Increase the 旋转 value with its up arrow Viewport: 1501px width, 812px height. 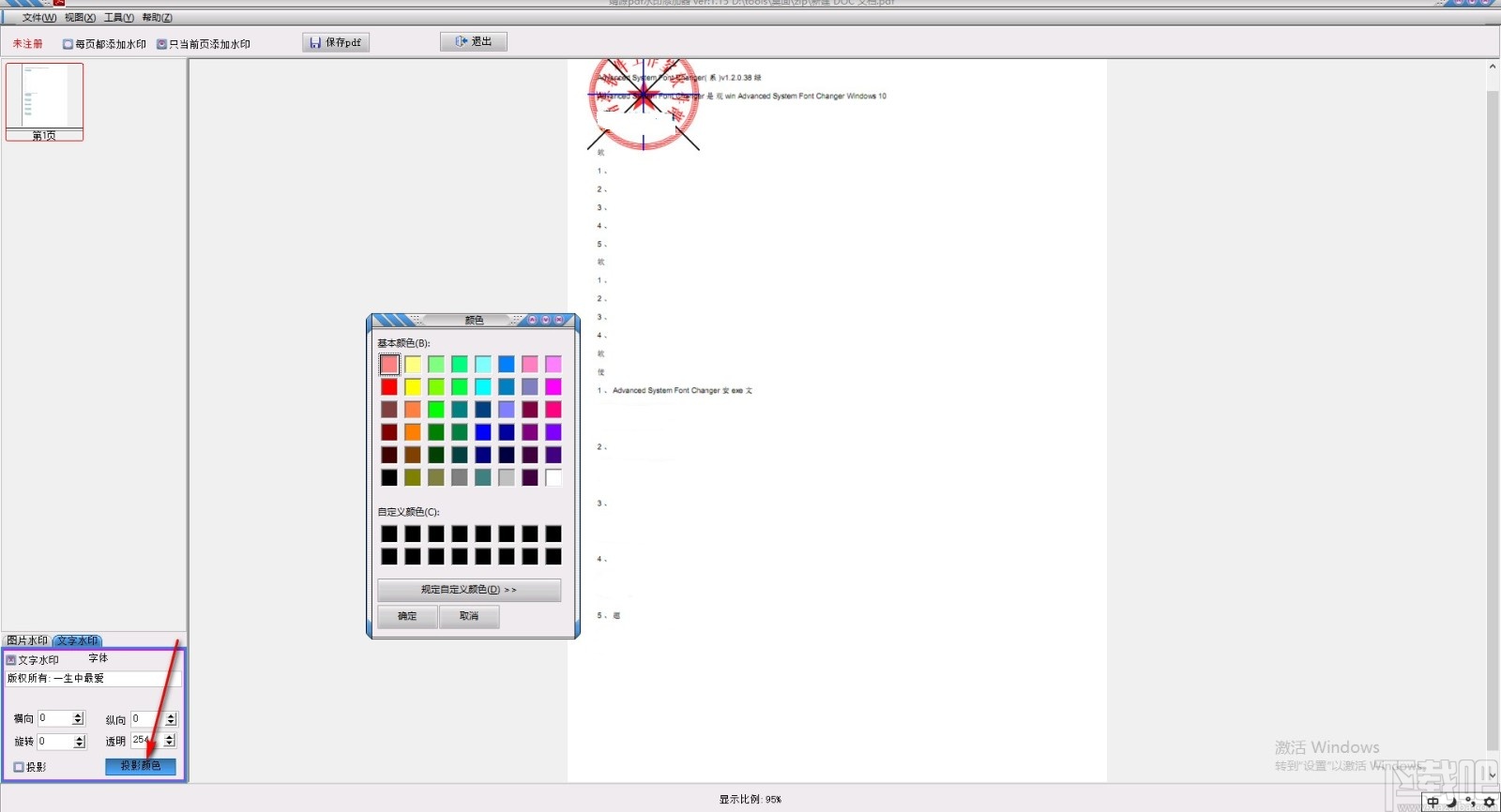click(80, 738)
